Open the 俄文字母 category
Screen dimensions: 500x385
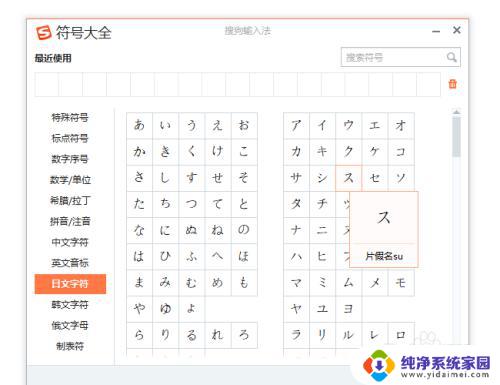point(70,325)
